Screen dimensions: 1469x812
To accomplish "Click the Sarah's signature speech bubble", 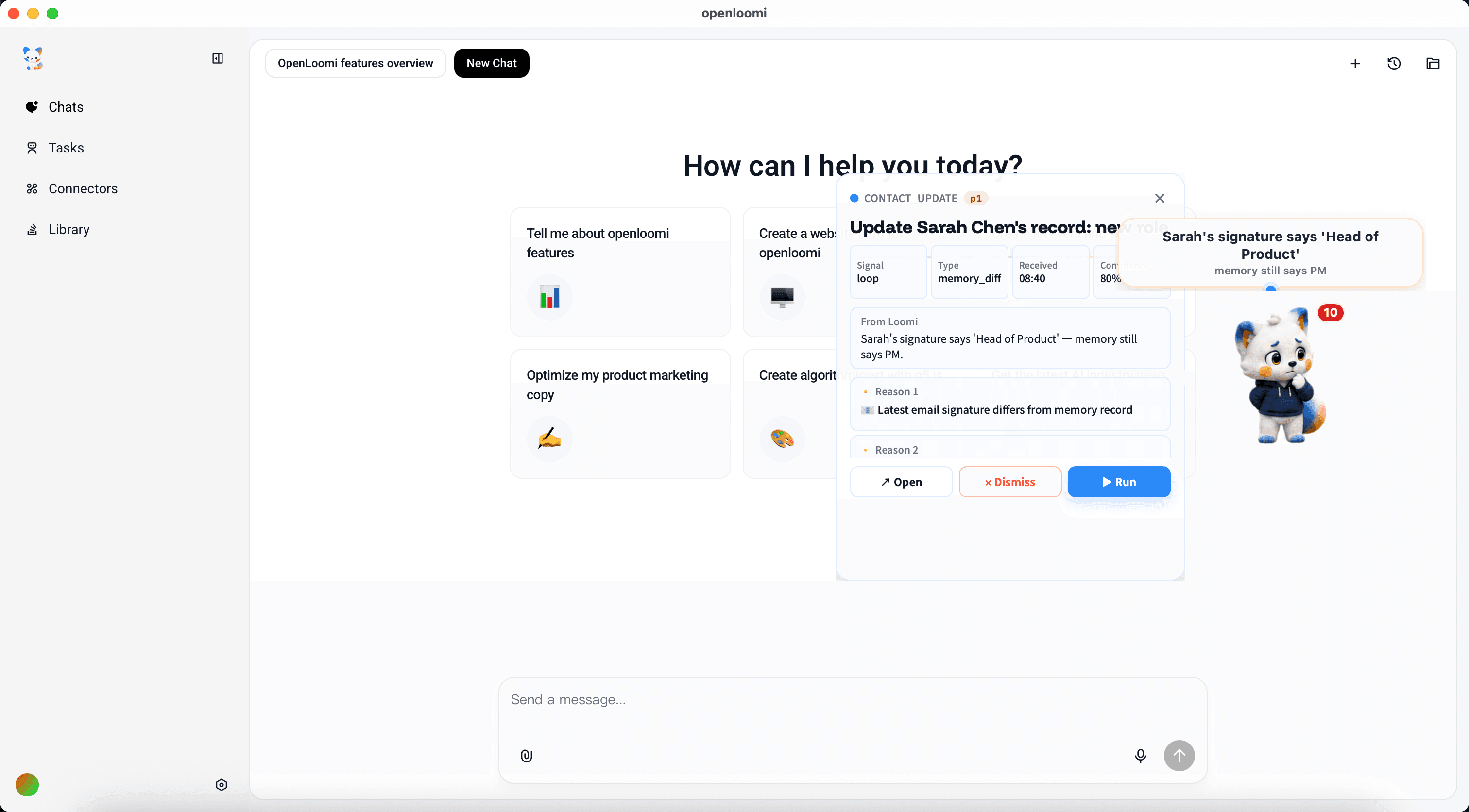I will click(x=1270, y=253).
